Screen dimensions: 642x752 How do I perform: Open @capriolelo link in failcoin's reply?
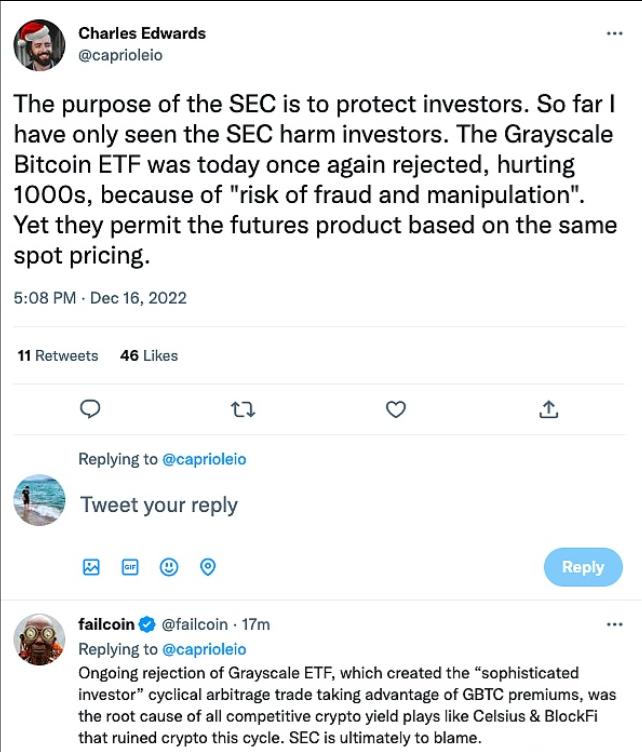coord(203,649)
